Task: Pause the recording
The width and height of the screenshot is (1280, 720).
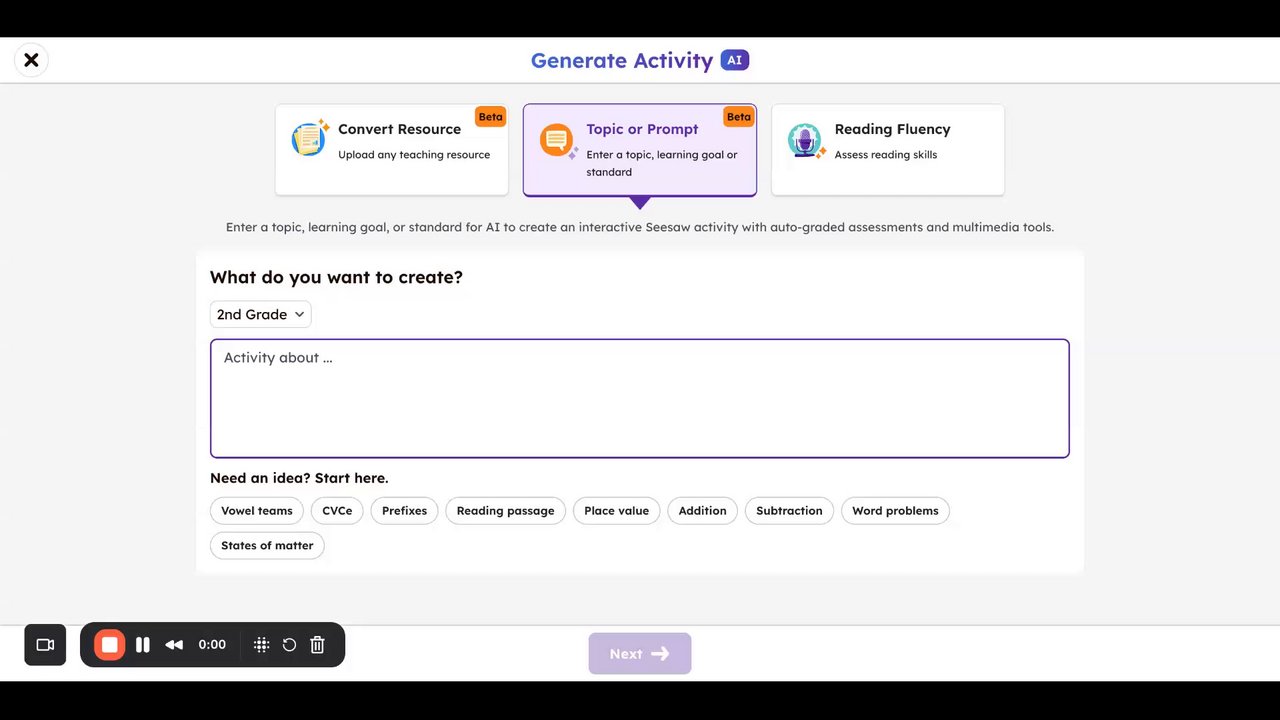Action: (x=143, y=645)
